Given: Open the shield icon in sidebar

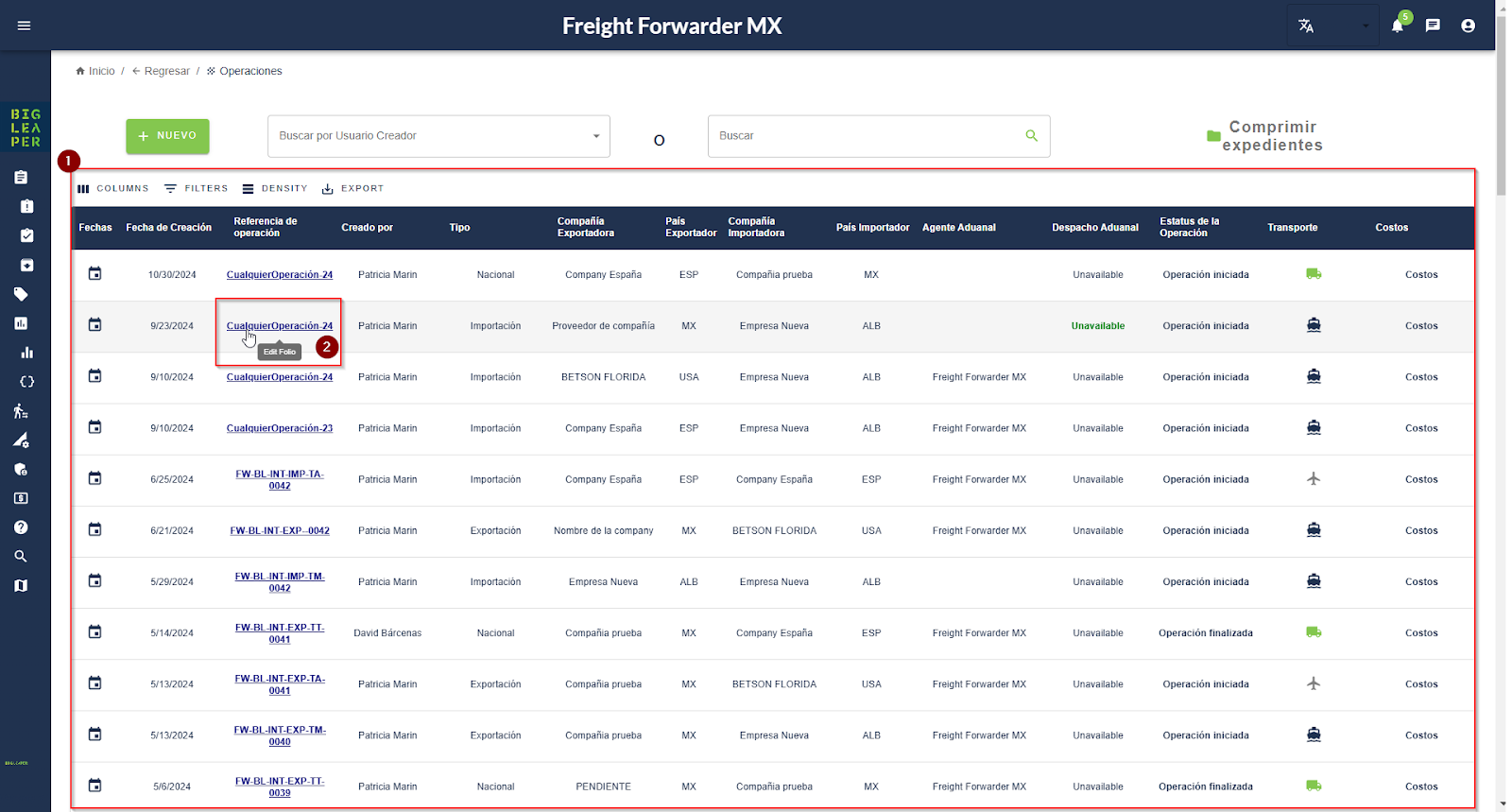Looking at the screenshot, I should pyautogui.click(x=21, y=469).
